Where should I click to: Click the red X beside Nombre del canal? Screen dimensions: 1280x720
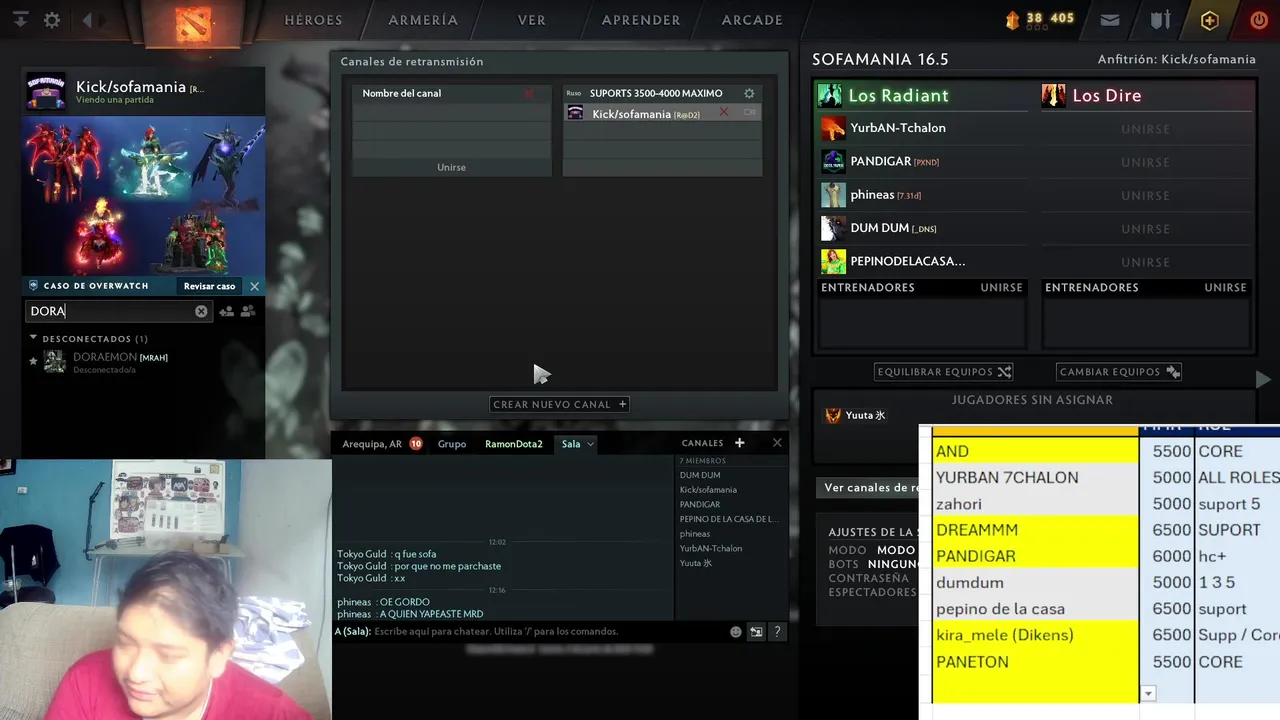529,93
